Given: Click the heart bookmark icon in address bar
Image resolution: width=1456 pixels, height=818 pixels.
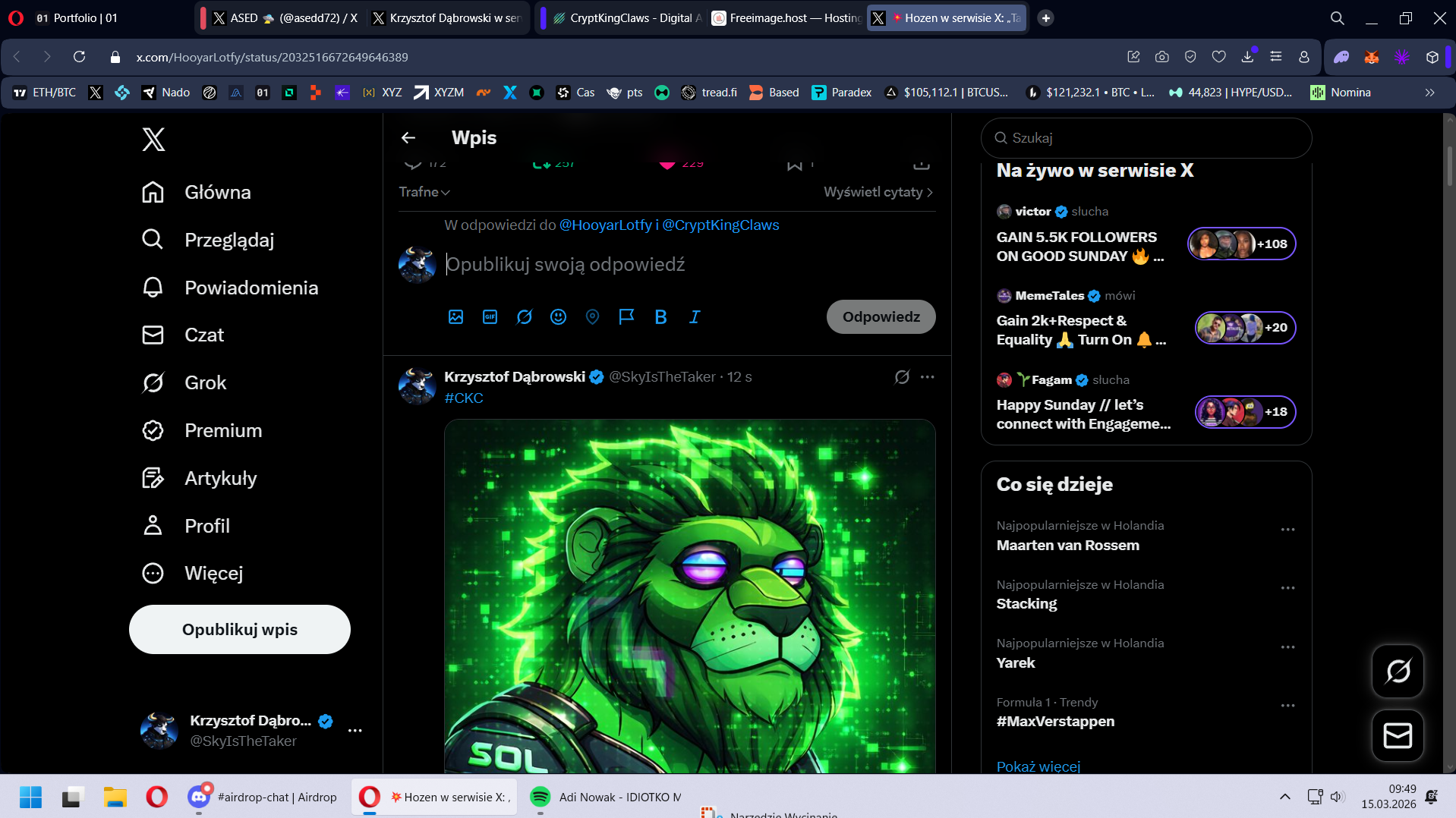Looking at the screenshot, I should [x=1218, y=57].
